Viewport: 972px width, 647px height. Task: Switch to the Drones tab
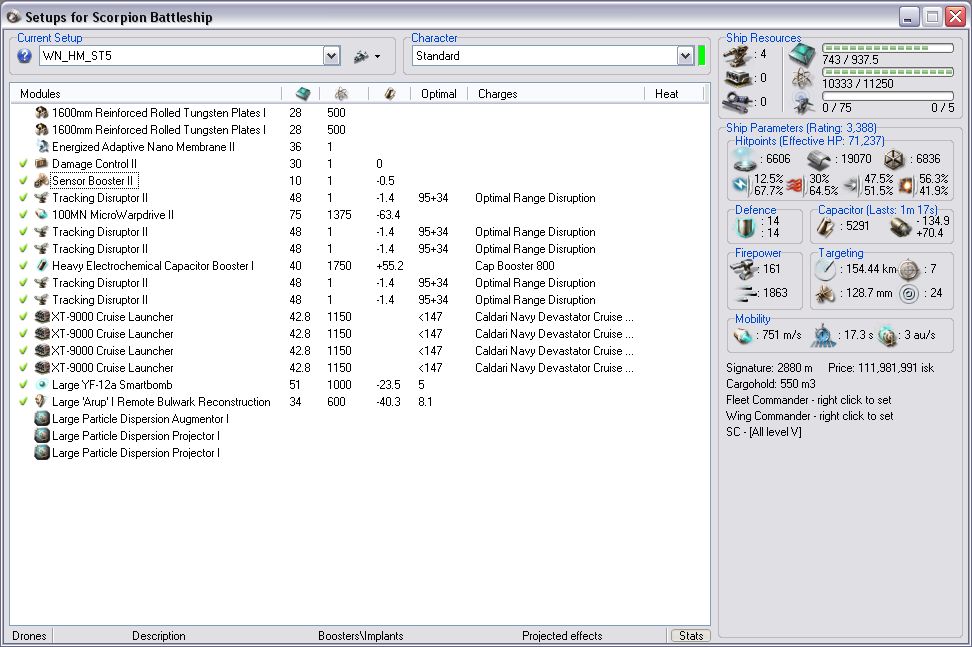(29, 636)
